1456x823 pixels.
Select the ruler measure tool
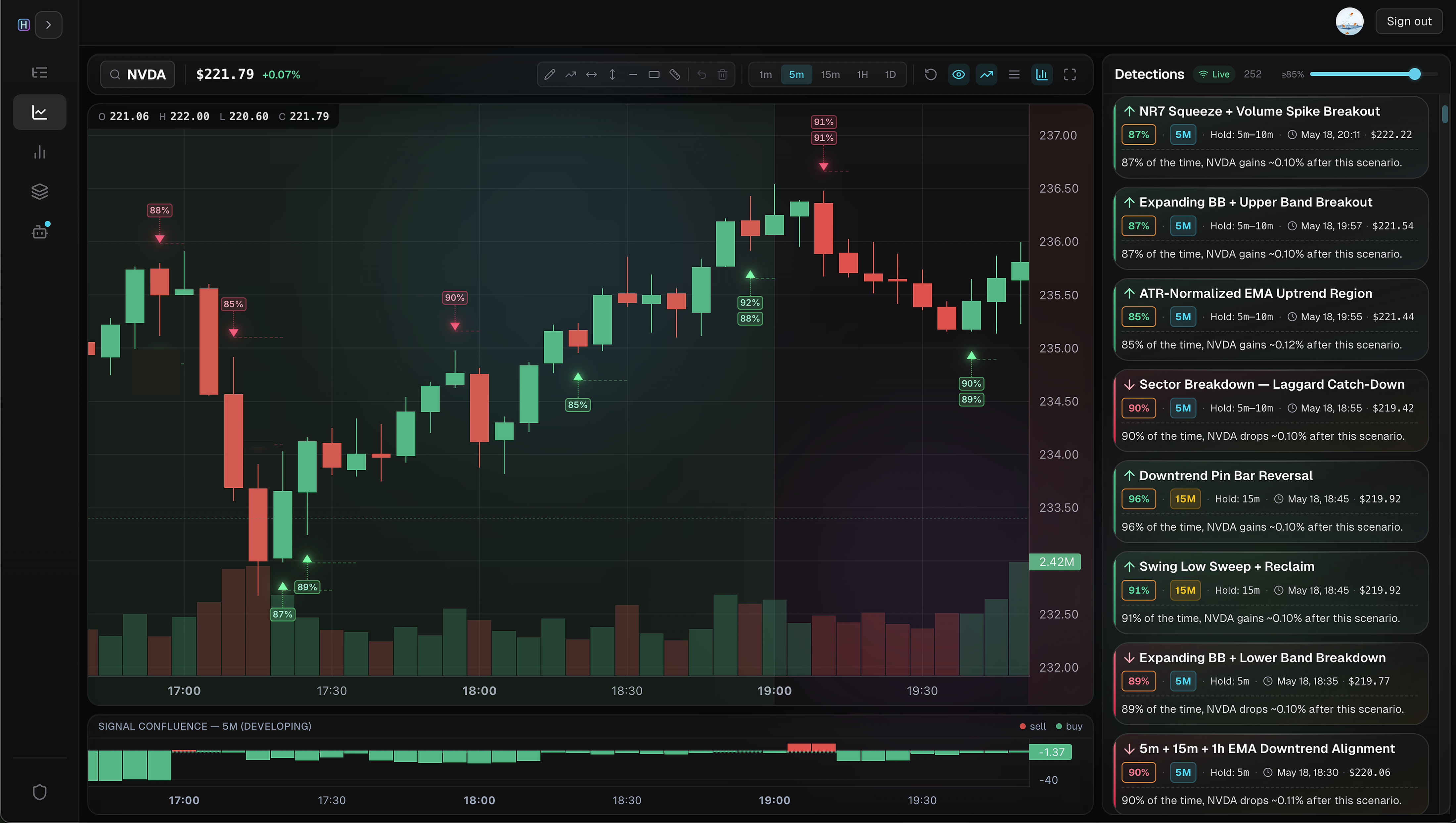[675, 75]
